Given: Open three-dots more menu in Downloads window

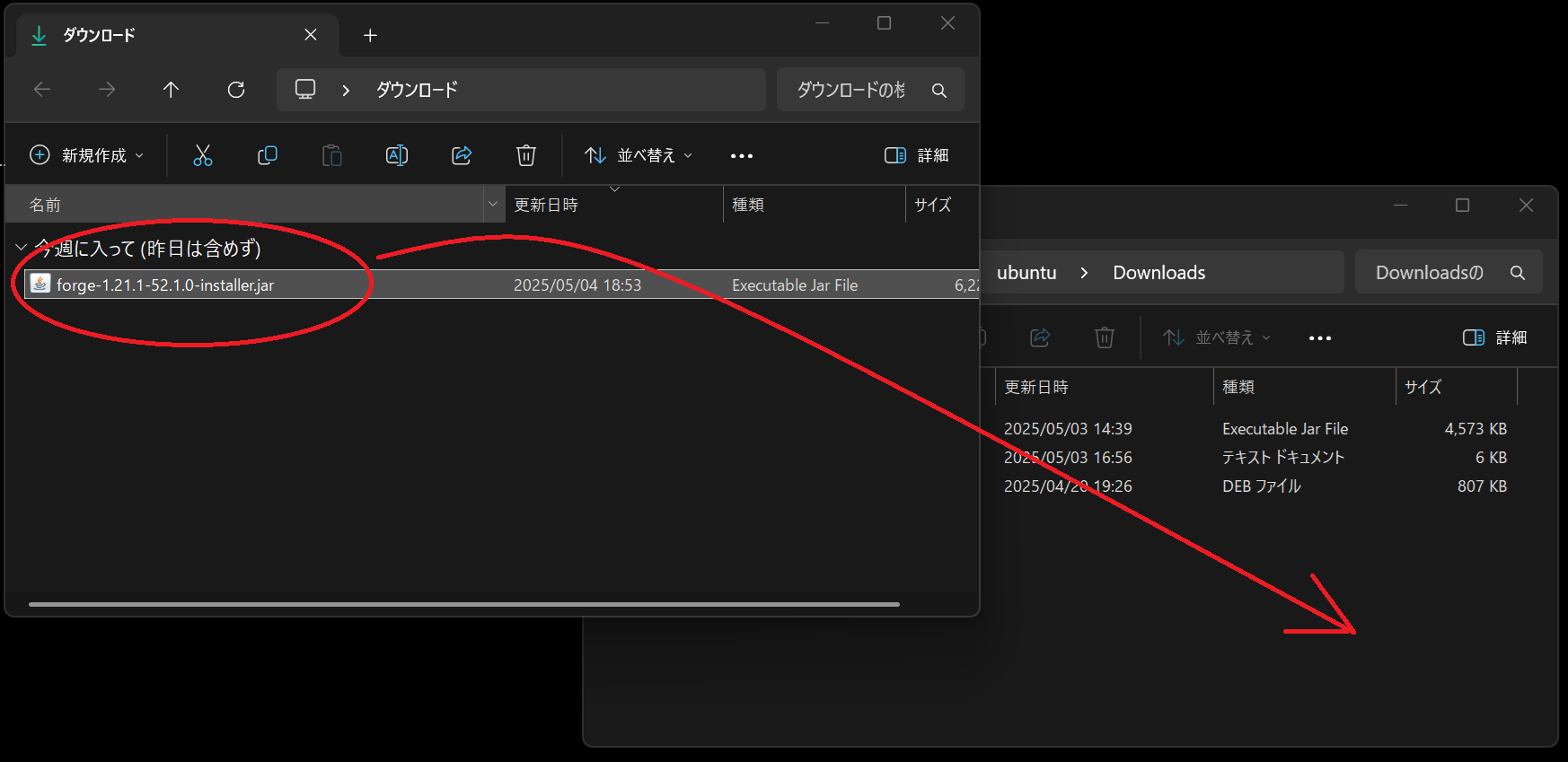Looking at the screenshot, I should [x=1320, y=338].
